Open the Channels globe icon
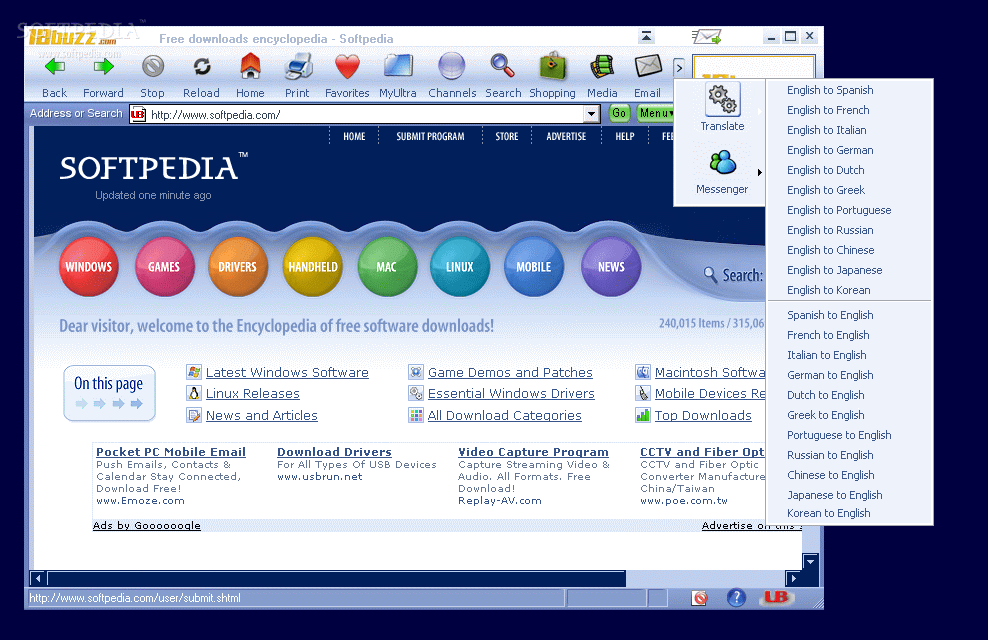This screenshot has width=988, height=640. pyautogui.click(x=452, y=66)
